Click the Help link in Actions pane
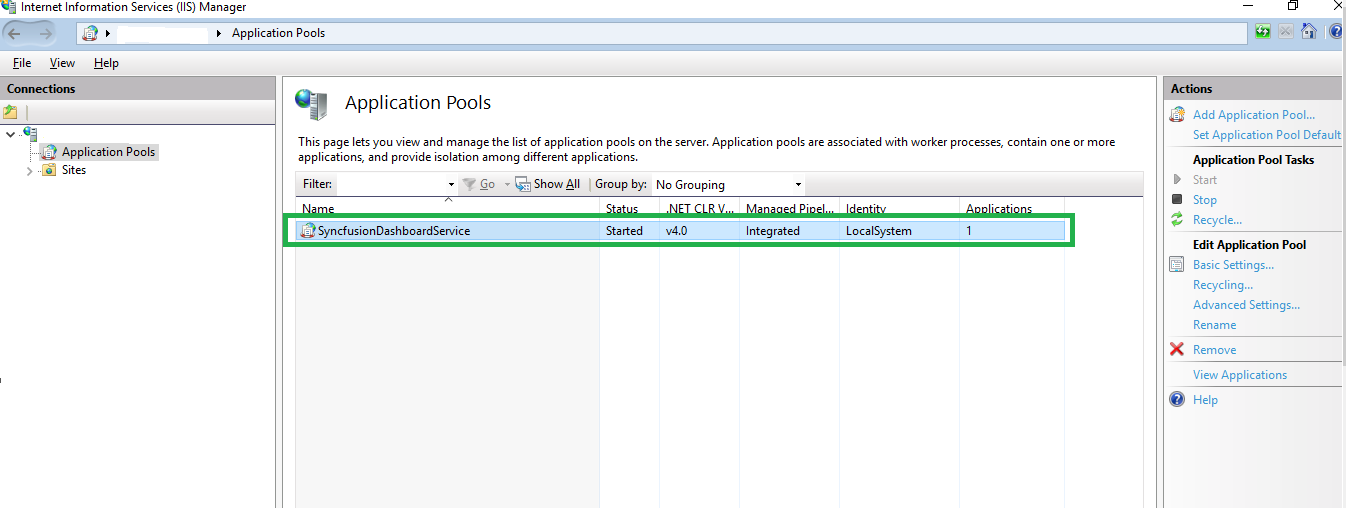Viewport: 1346px width, 508px height. coord(1205,400)
